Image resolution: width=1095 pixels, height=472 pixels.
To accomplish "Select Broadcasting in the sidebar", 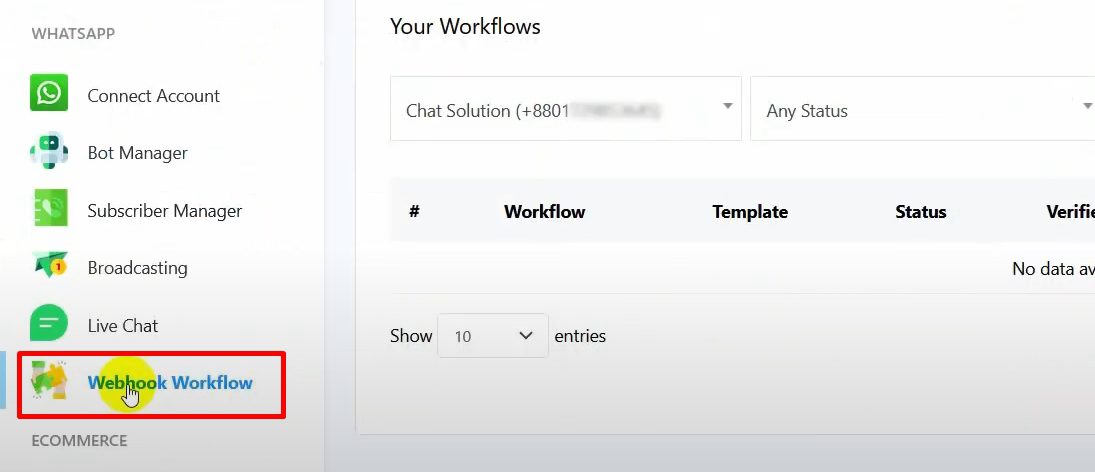I will (x=137, y=268).
